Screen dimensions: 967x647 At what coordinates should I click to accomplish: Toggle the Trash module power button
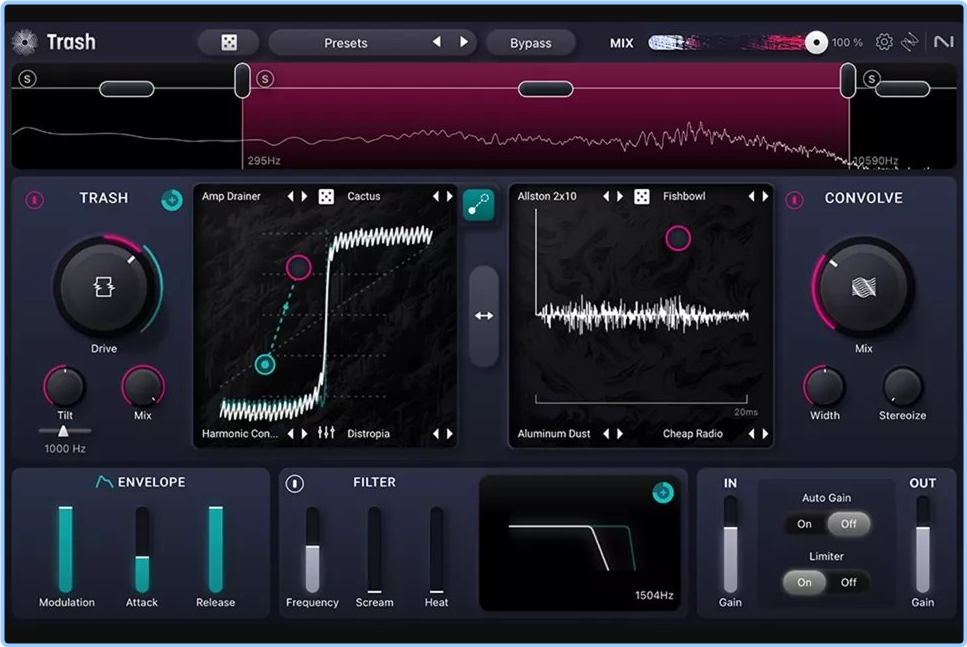coord(35,200)
